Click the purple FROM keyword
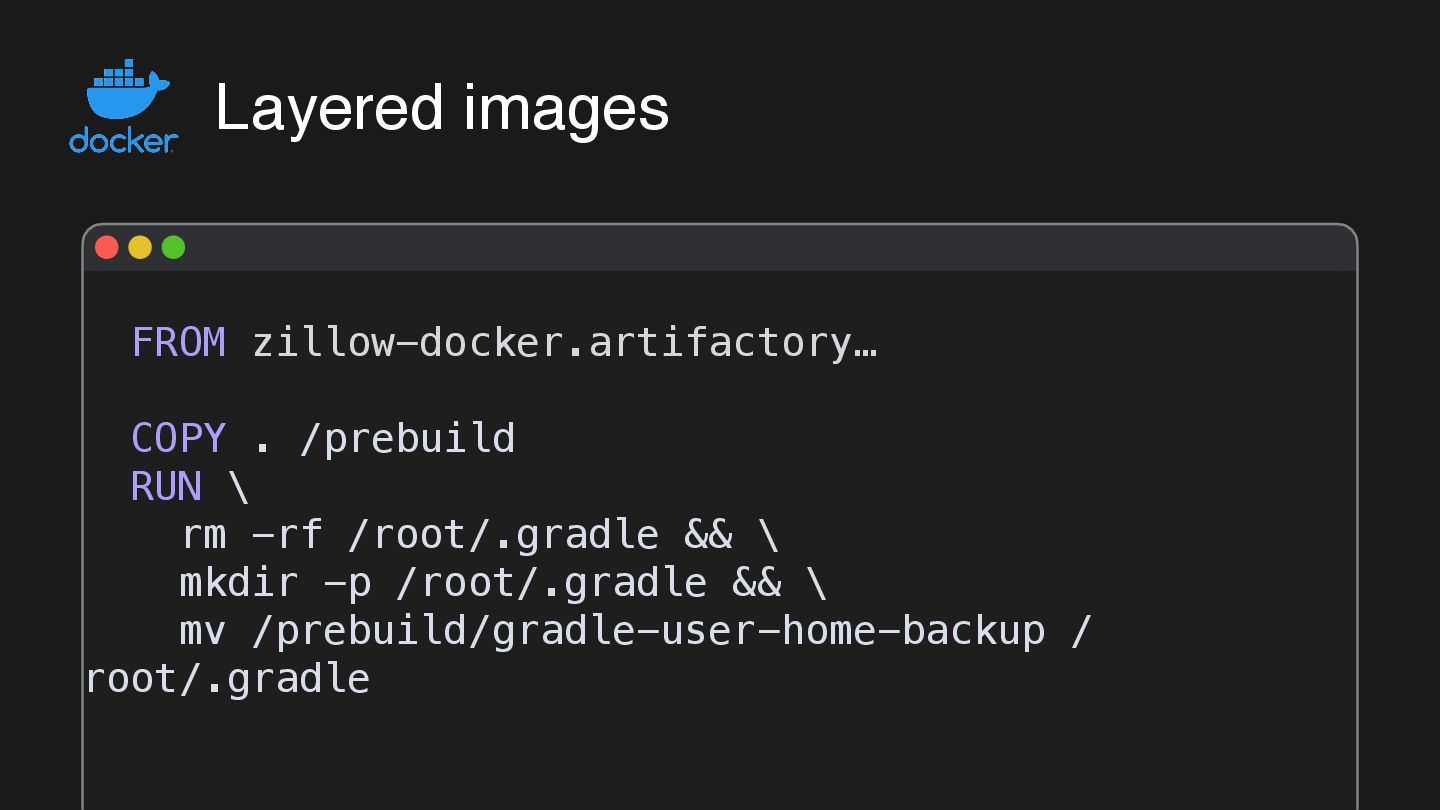Image resolution: width=1440 pixels, height=810 pixels. (178, 343)
